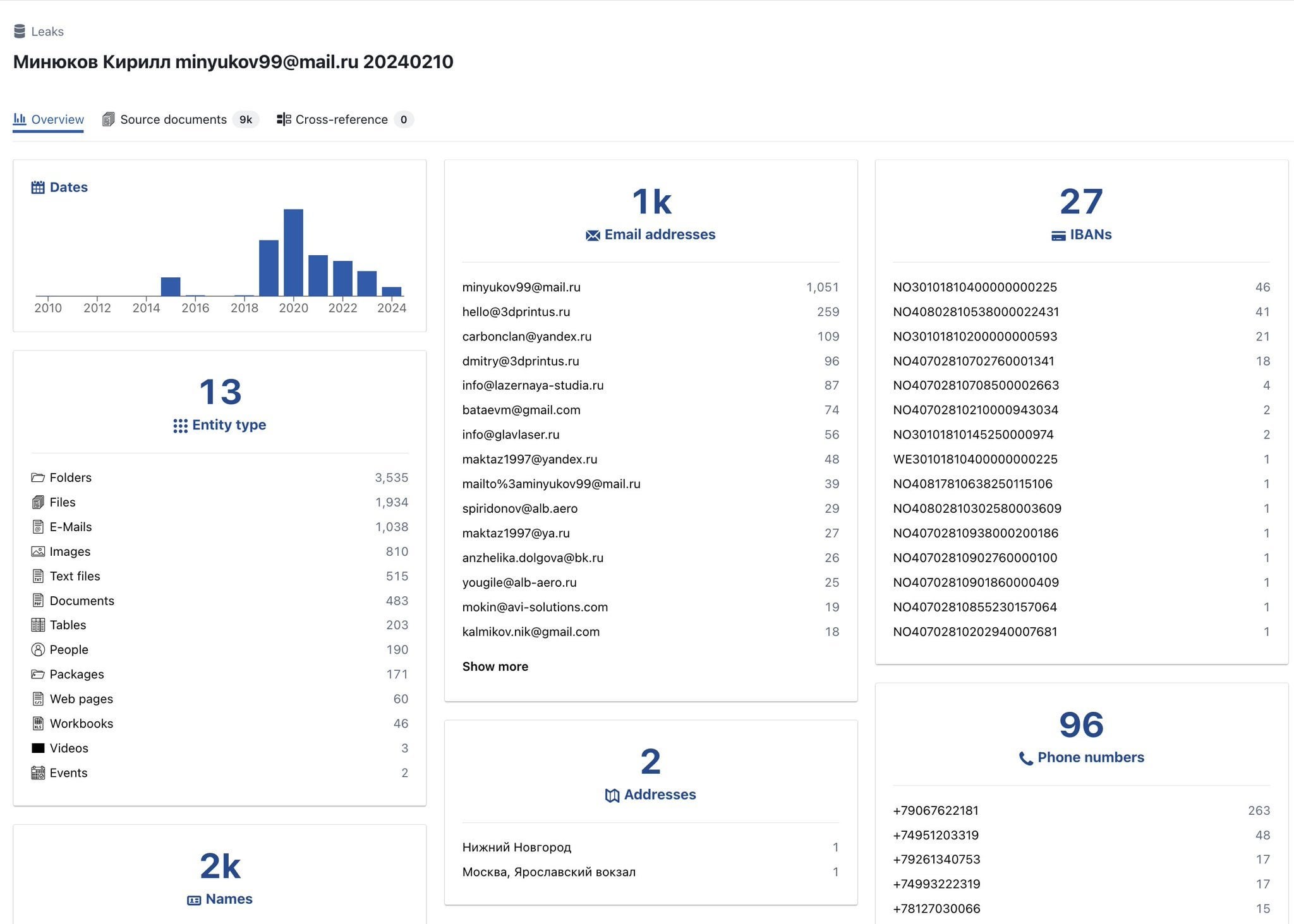The width and height of the screenshot is (1294, 924).
Task: Click the IBANs card icon
Action: coord(1058,236)
